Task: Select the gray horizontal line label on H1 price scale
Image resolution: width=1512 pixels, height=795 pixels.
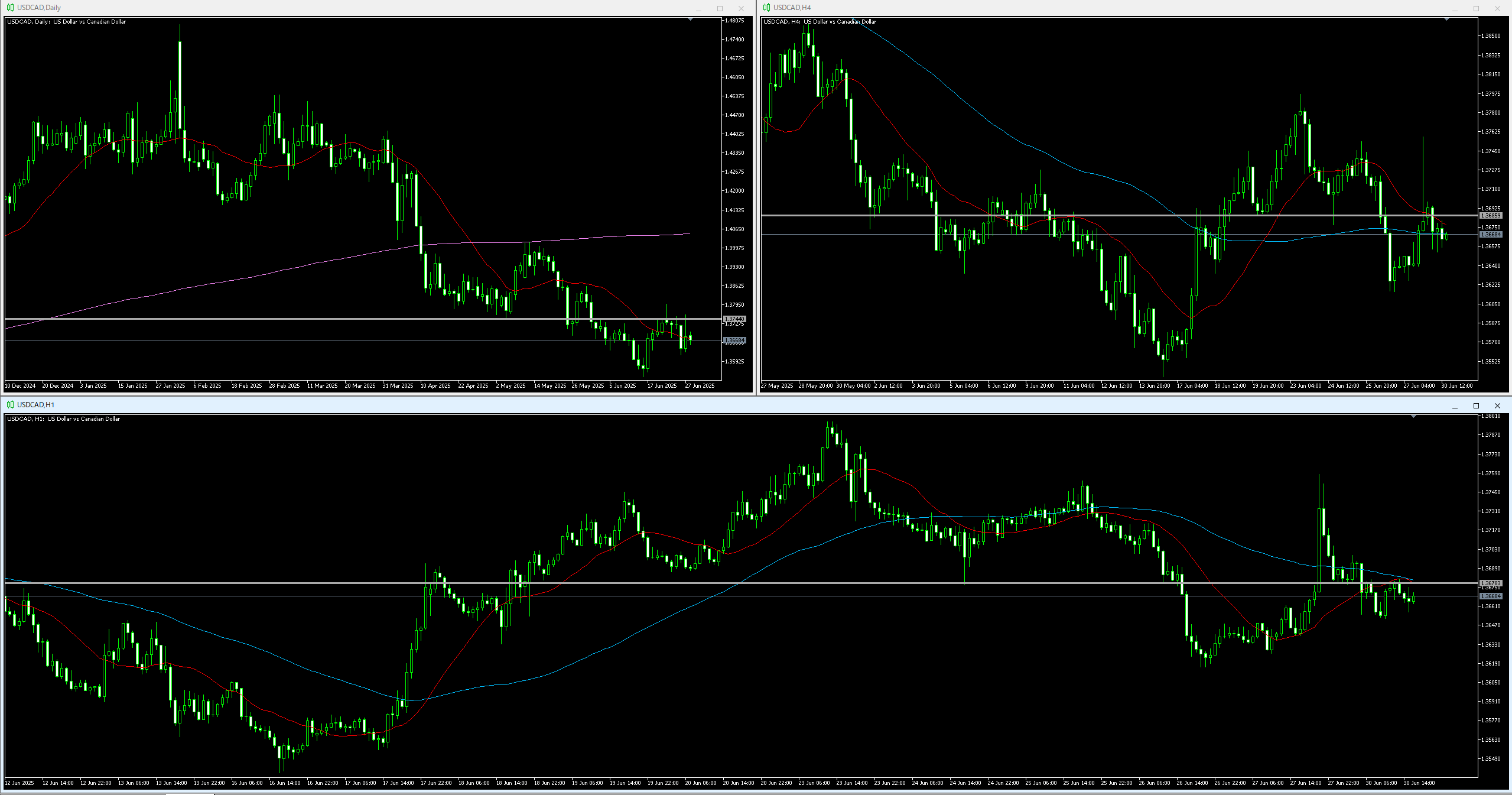Action: click(x=1490, y=583)
